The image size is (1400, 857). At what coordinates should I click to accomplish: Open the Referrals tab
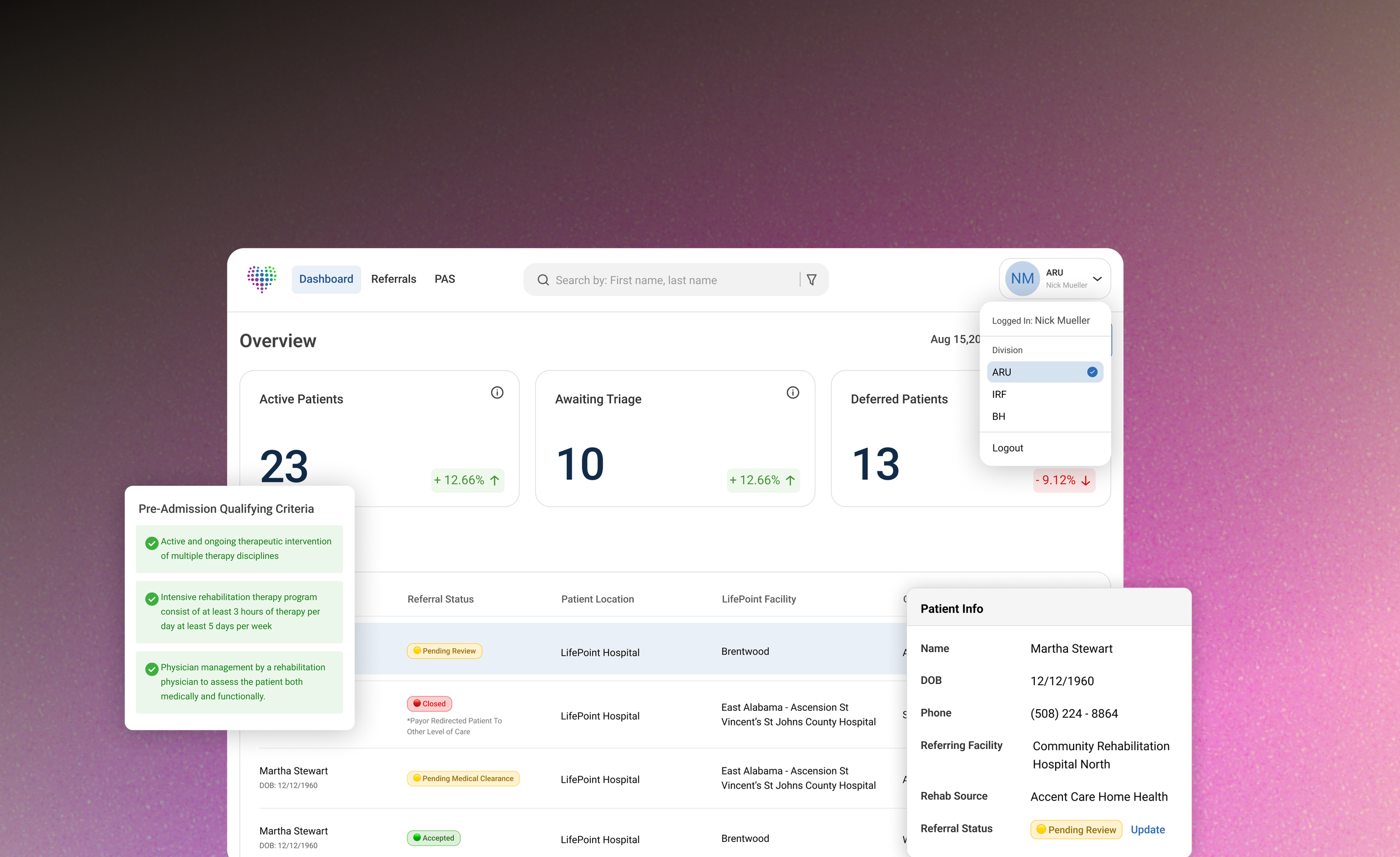[393, 279]
